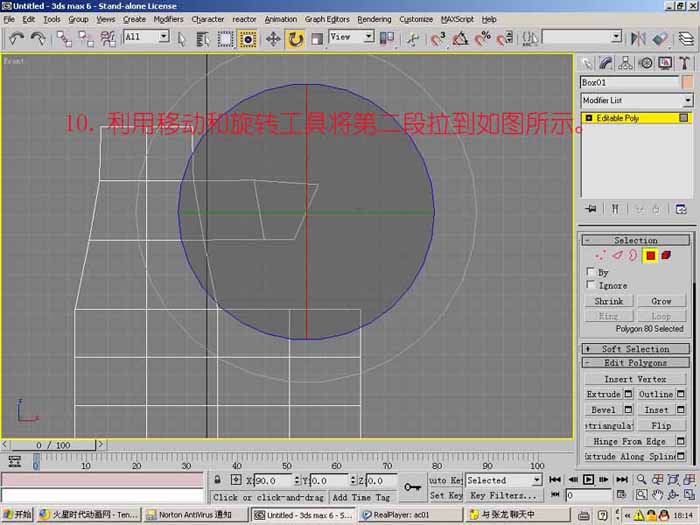Click the Align tool icon
Screen dimensions: 700x525
[660, 39]
